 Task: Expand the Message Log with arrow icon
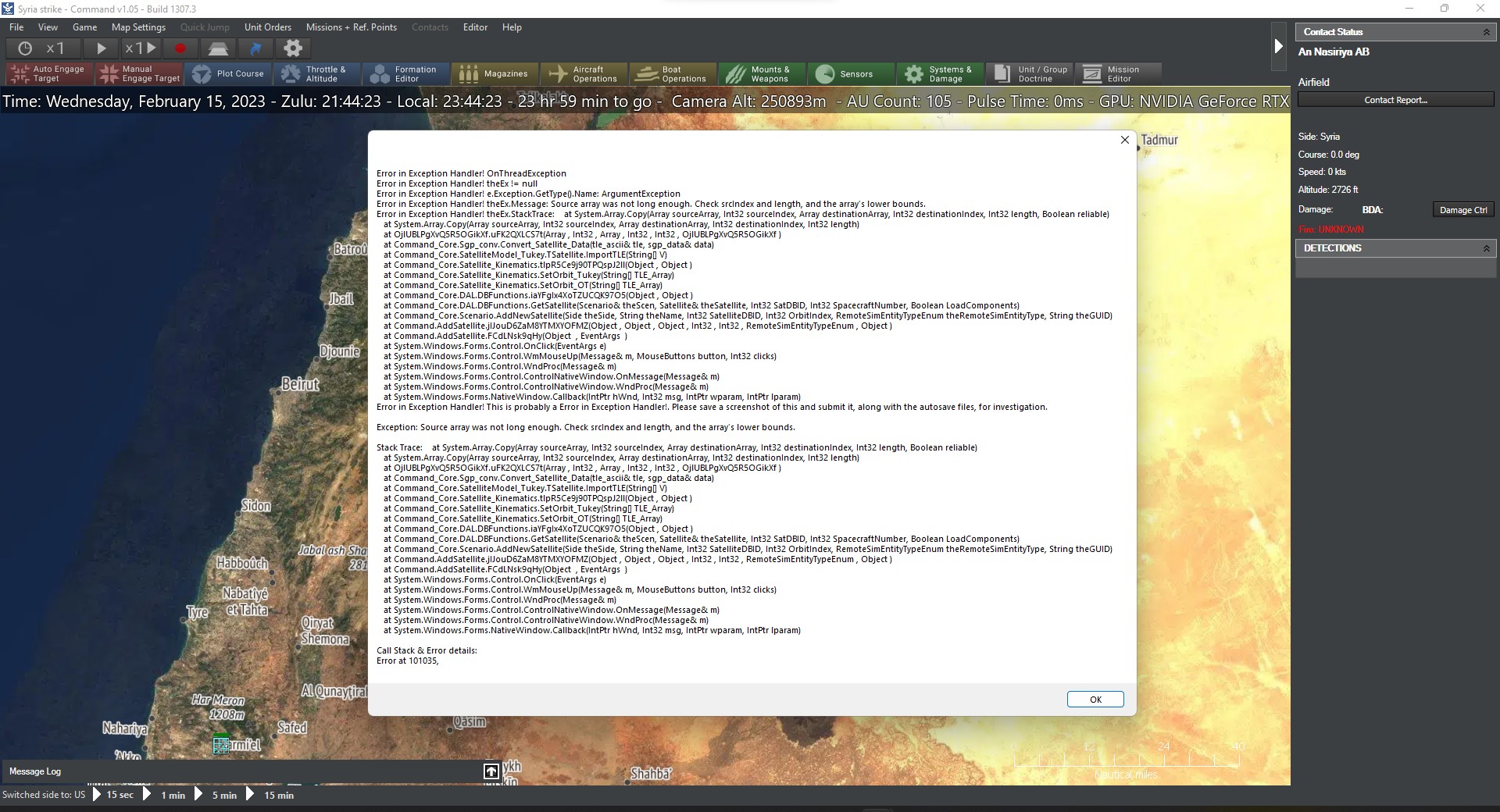pos(491,771)
